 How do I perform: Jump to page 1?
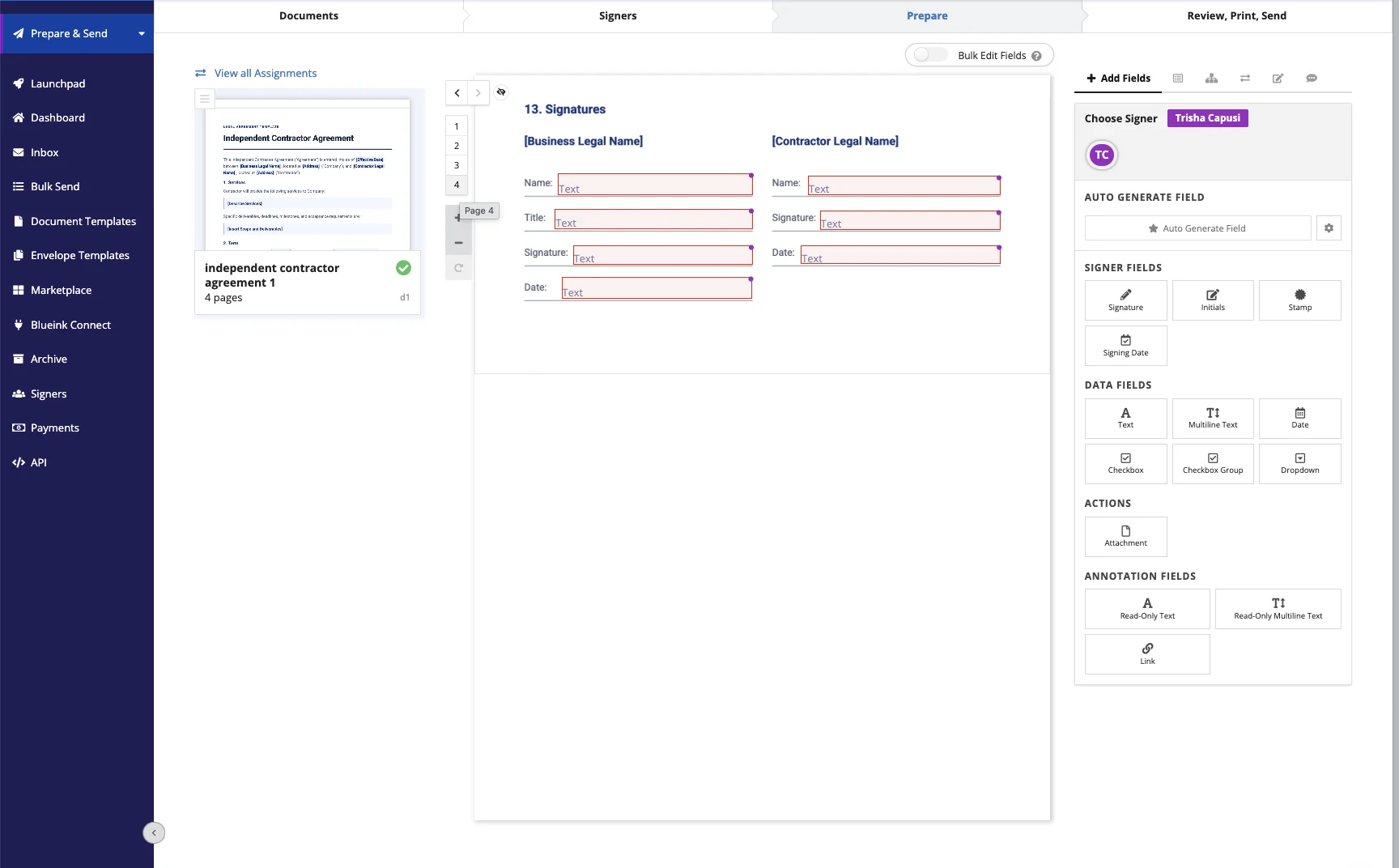click(457, 126)
